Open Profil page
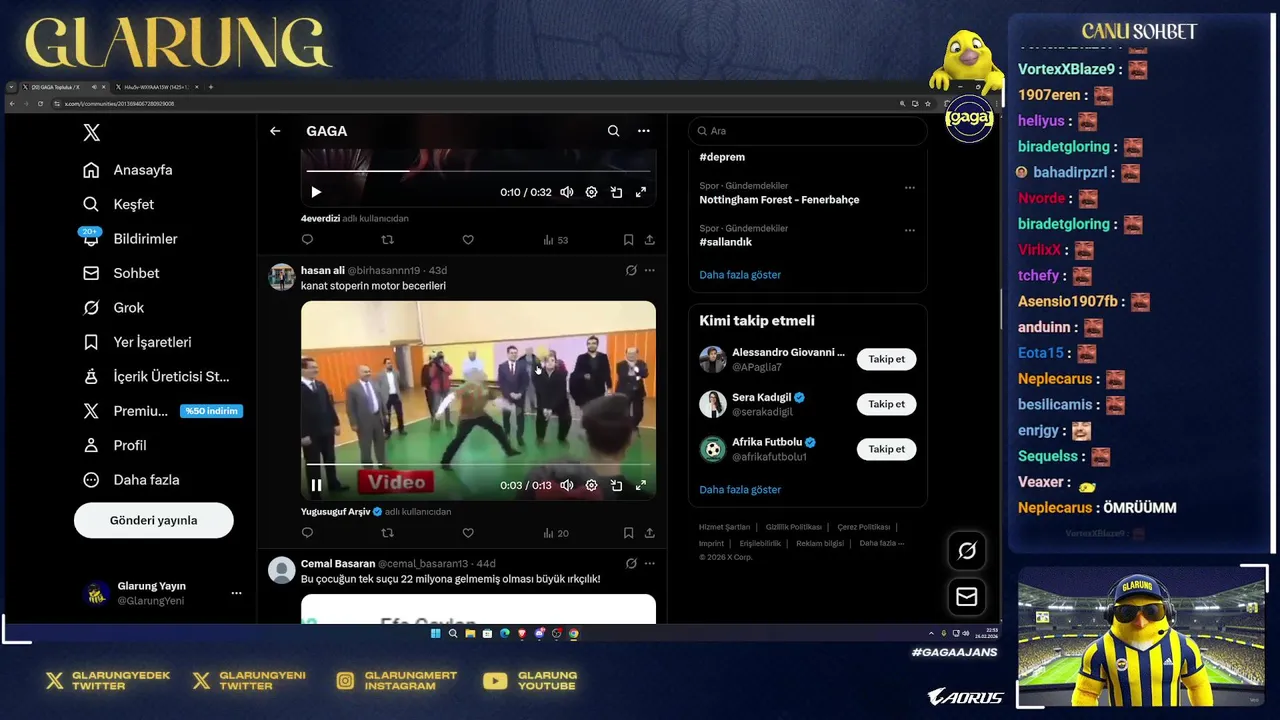Screen dimensions: 1280x720 point(114,445)
